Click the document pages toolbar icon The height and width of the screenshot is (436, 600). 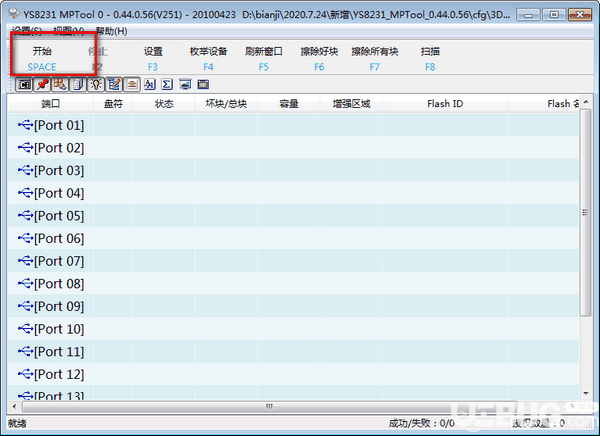78,84
